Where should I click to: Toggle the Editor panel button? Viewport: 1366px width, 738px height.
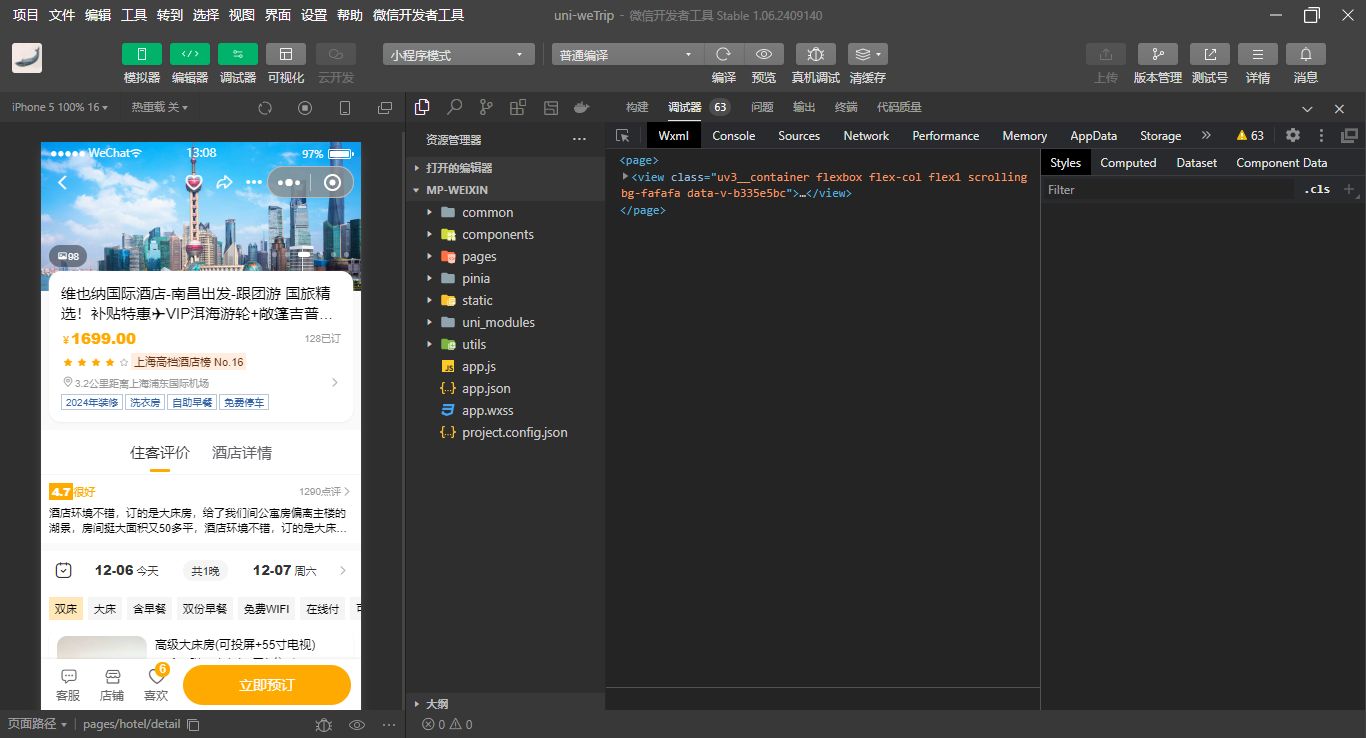tap(189, 54)
